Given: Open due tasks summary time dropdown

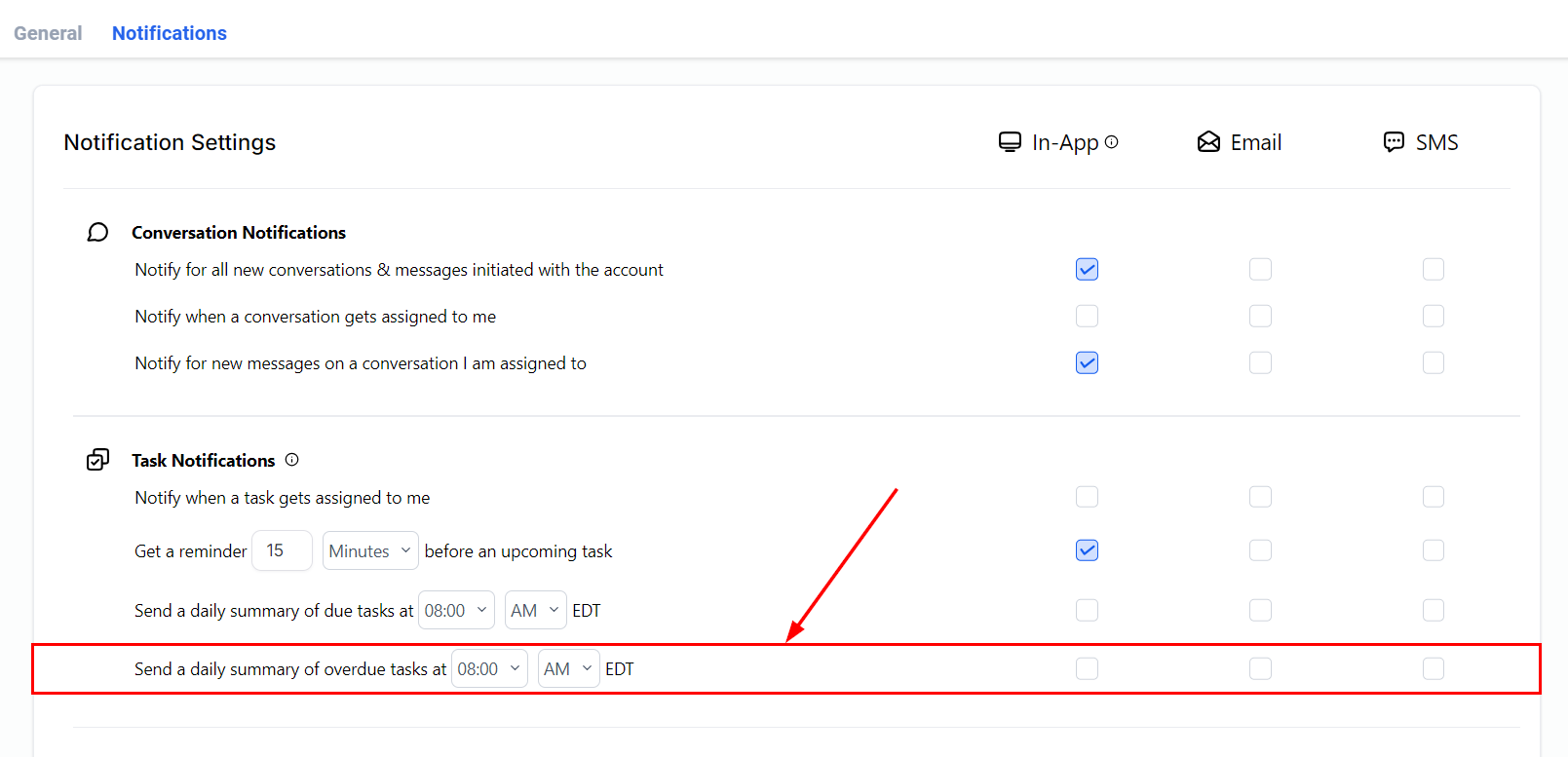Looking at the screenshot, I should 455,611.
